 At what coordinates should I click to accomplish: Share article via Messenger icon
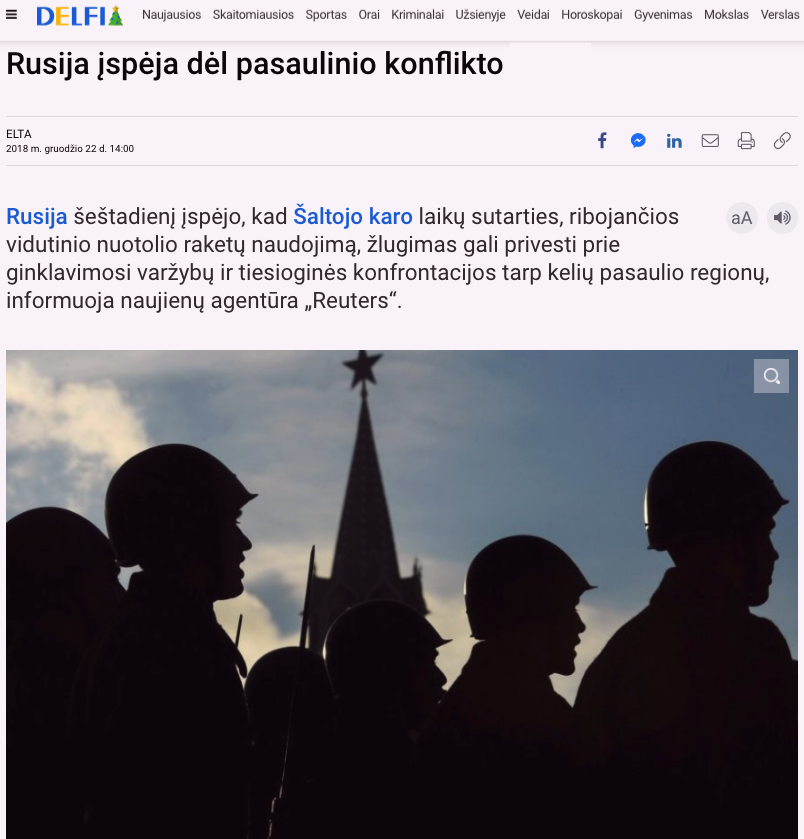point(638,141)
